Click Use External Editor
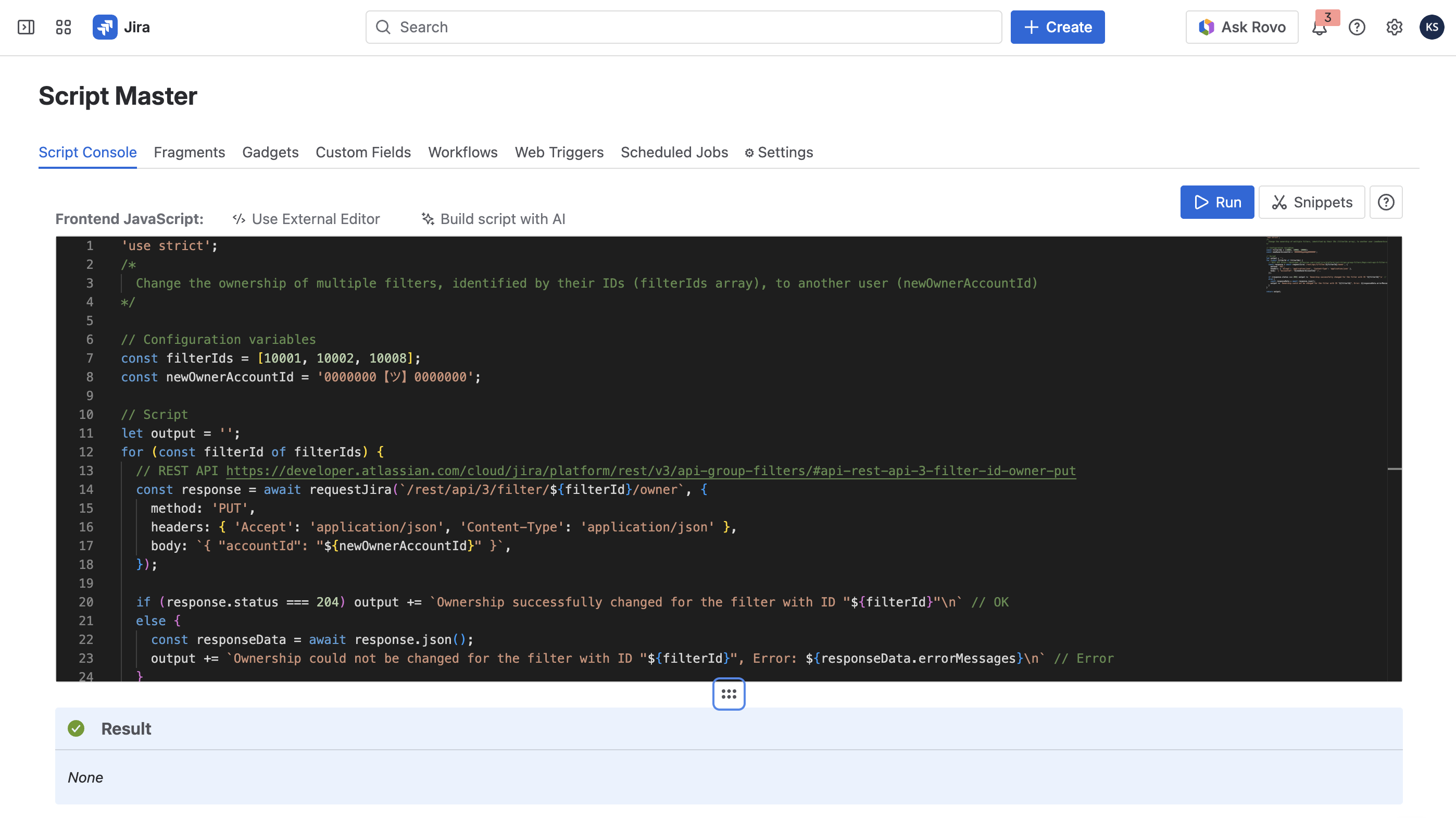Viewport: 1456px width, 818px height. [x=306, y=219]
